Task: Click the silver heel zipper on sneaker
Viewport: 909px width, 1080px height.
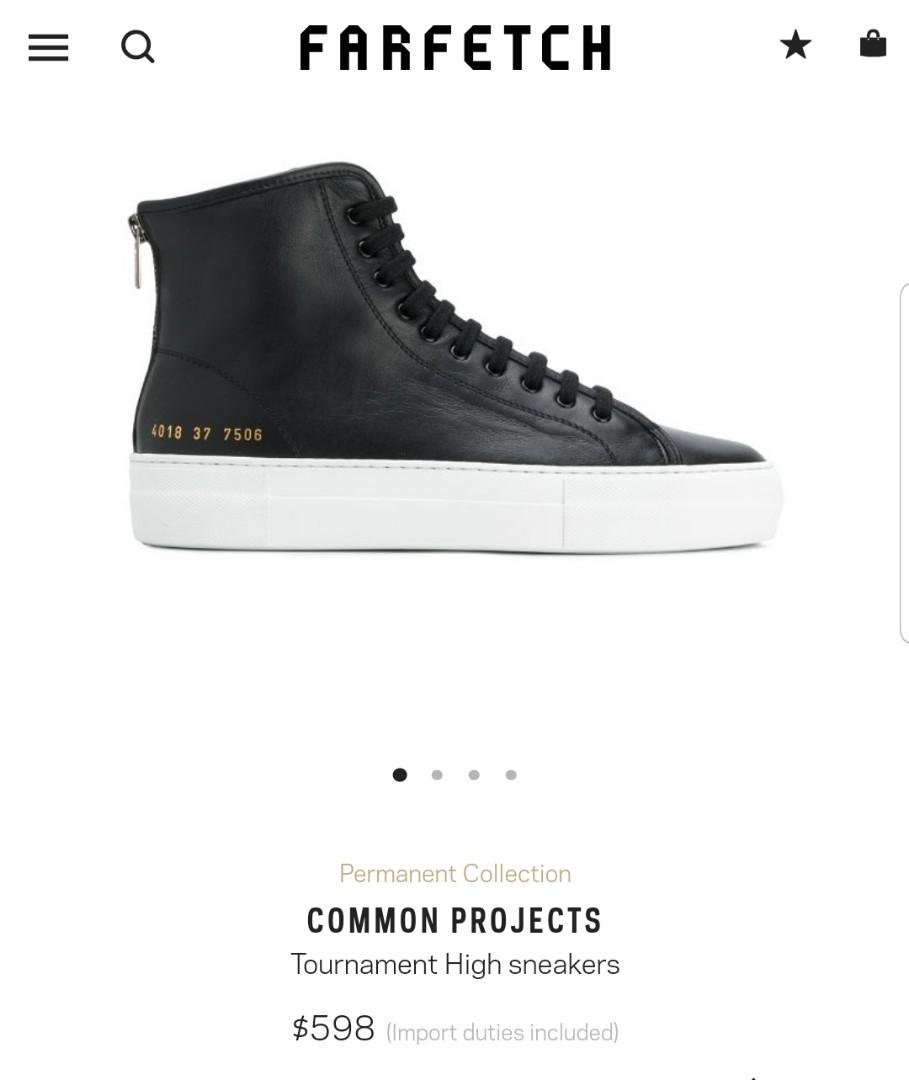Action: (134, 251)
